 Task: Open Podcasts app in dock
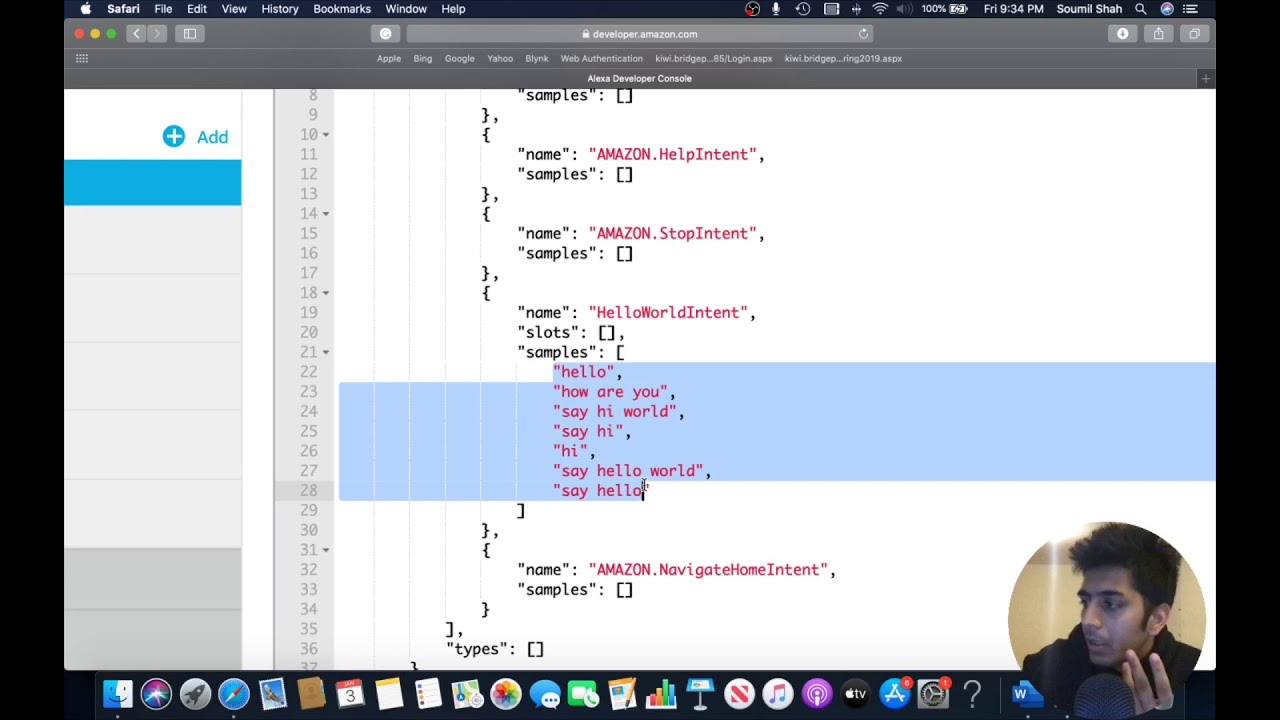click(x=817, y=694)
